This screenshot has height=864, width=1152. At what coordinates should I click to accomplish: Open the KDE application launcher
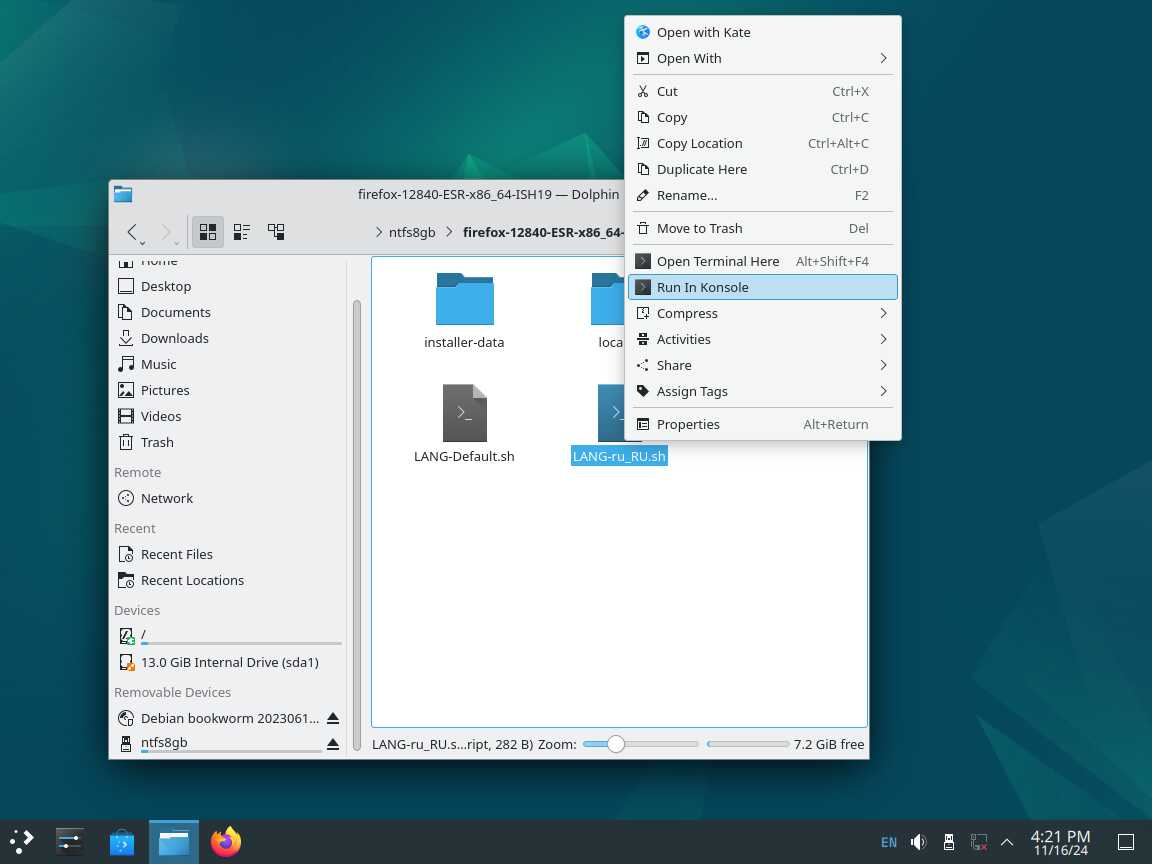(x=22, y=841)
